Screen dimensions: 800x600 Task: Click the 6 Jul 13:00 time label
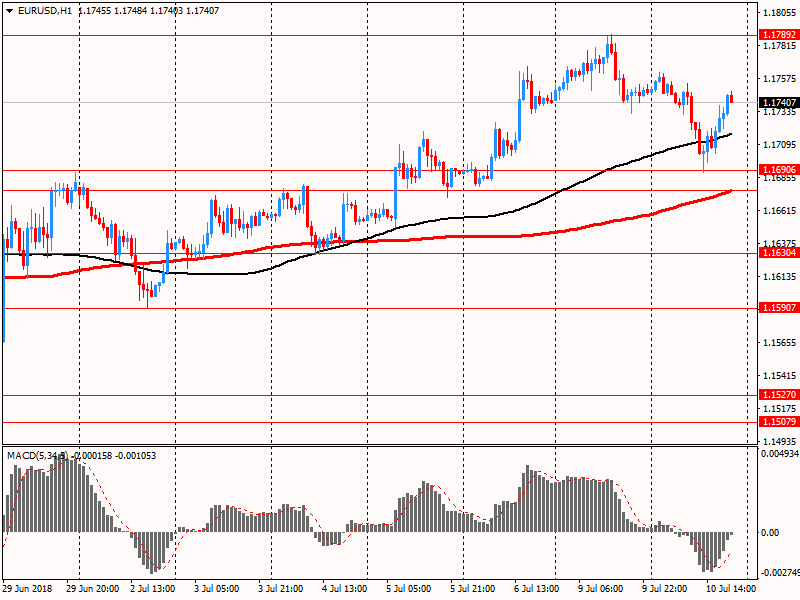pyautogui.click(x=536, y=590)
